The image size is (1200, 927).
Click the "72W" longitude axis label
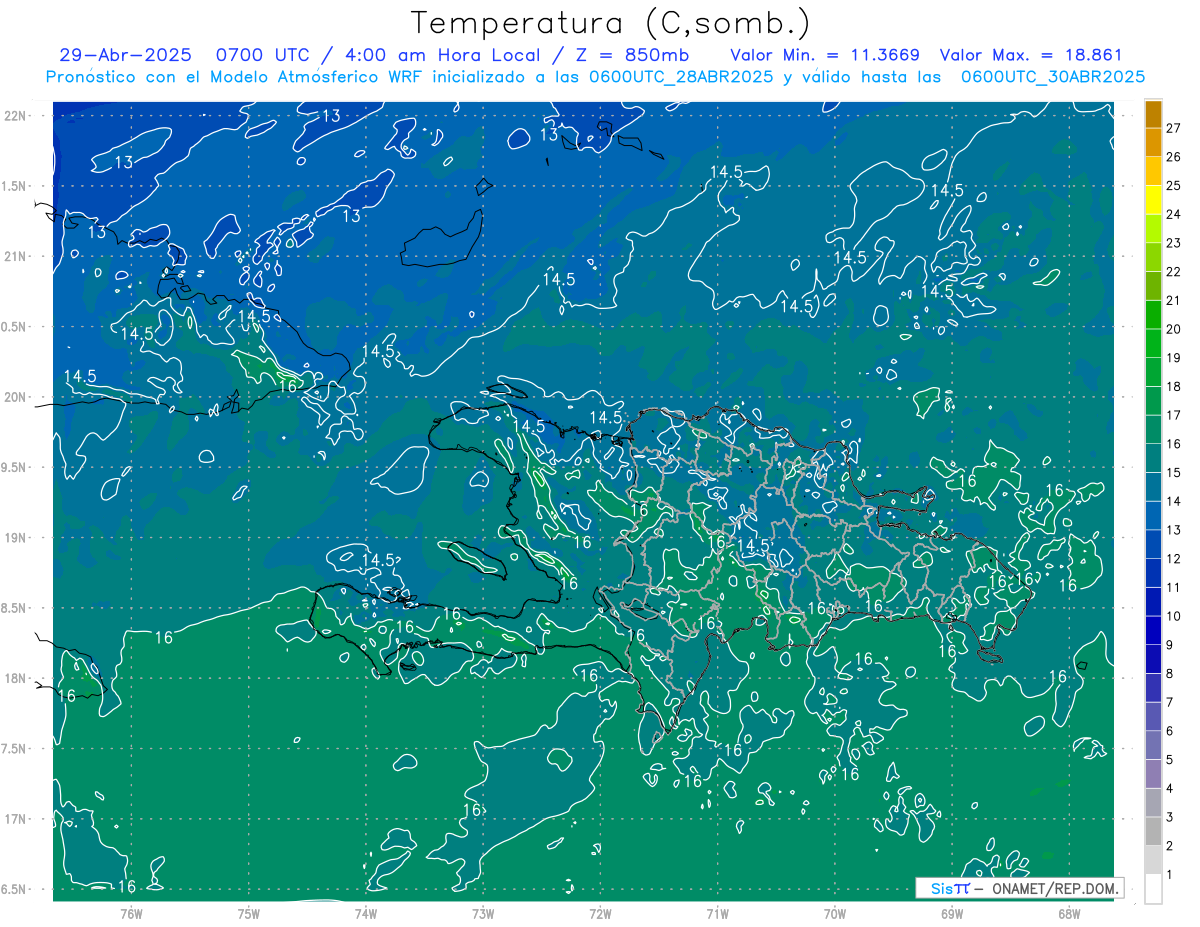point(600,913)
